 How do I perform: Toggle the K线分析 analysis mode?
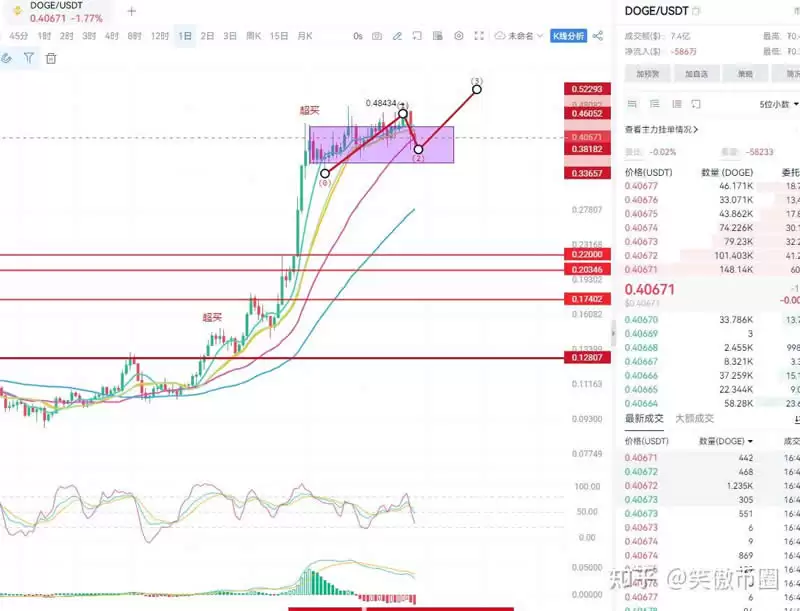point(569,35)
